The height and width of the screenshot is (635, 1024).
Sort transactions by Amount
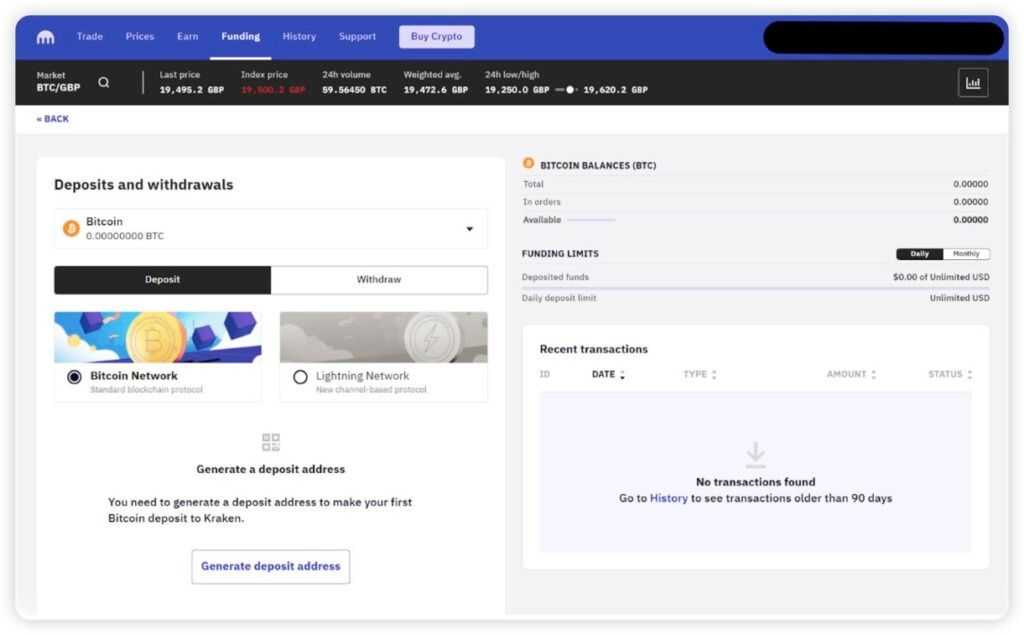click(x=851, y=374)
